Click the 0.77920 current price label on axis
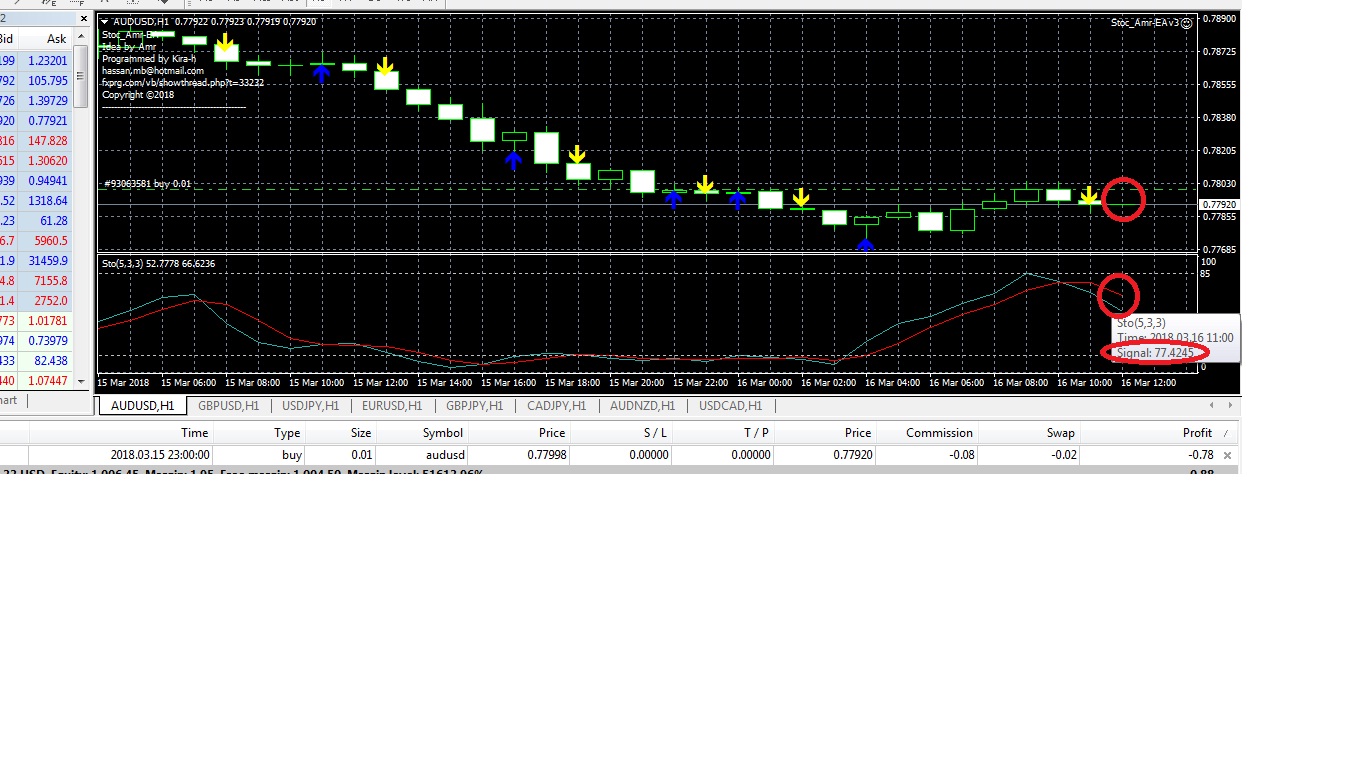The image size is (1360, 768). coord(1219,204)
